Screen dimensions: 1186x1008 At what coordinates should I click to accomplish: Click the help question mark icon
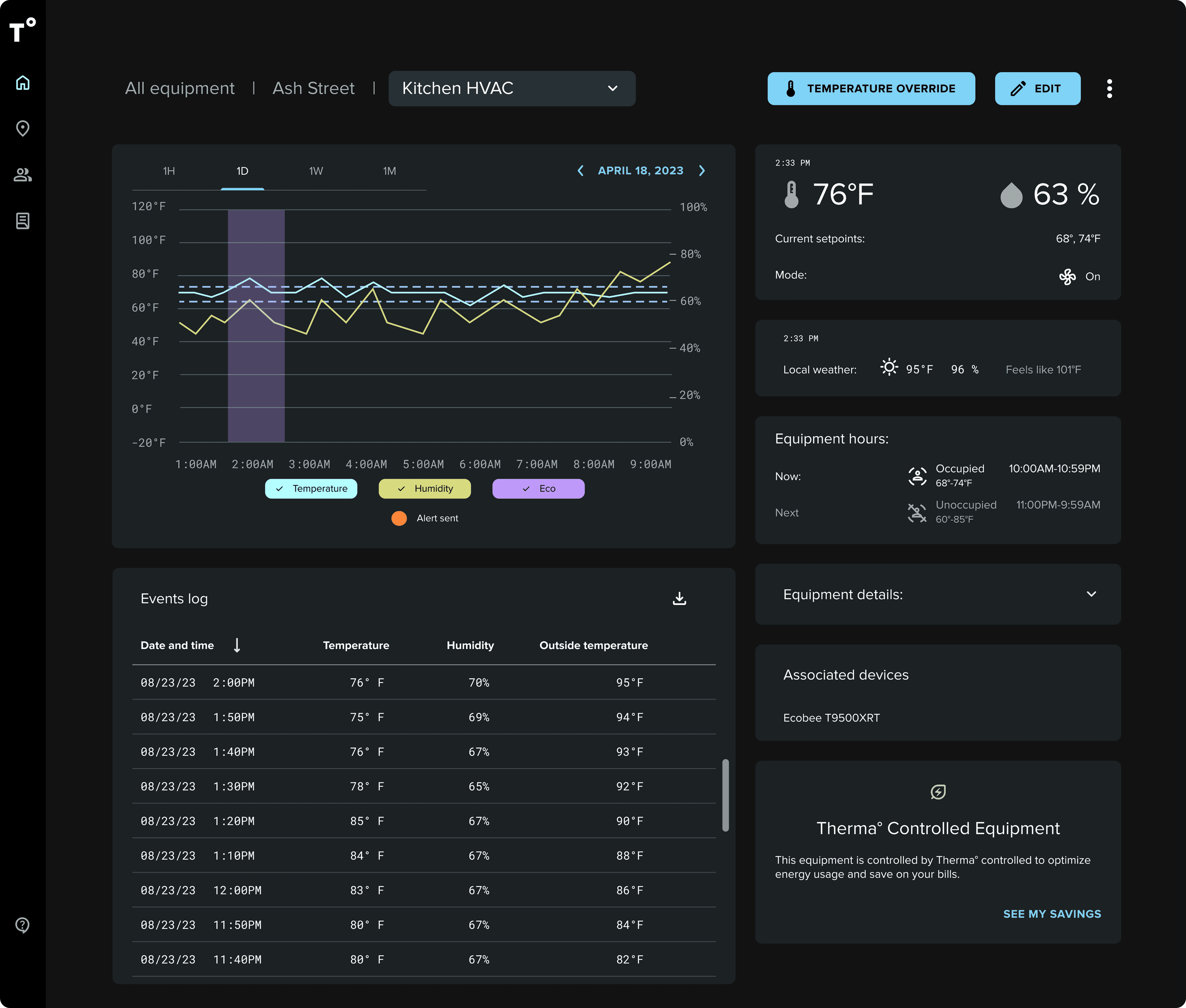pos(23,925)
